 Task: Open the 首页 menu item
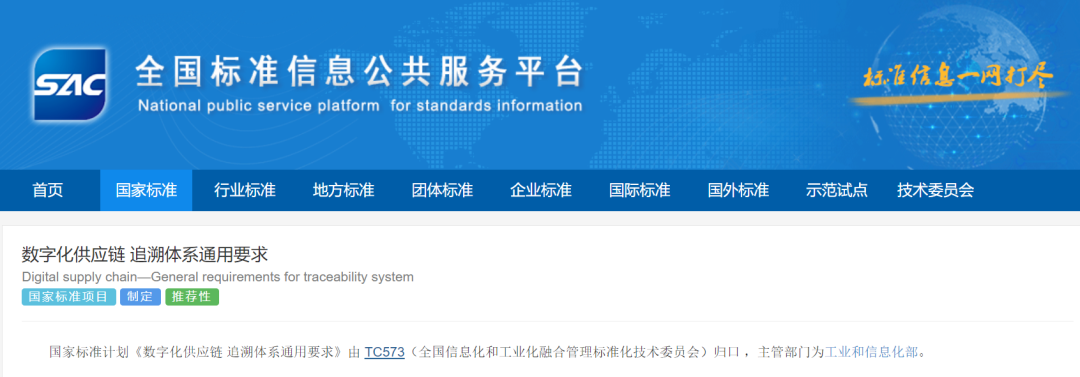48,191
